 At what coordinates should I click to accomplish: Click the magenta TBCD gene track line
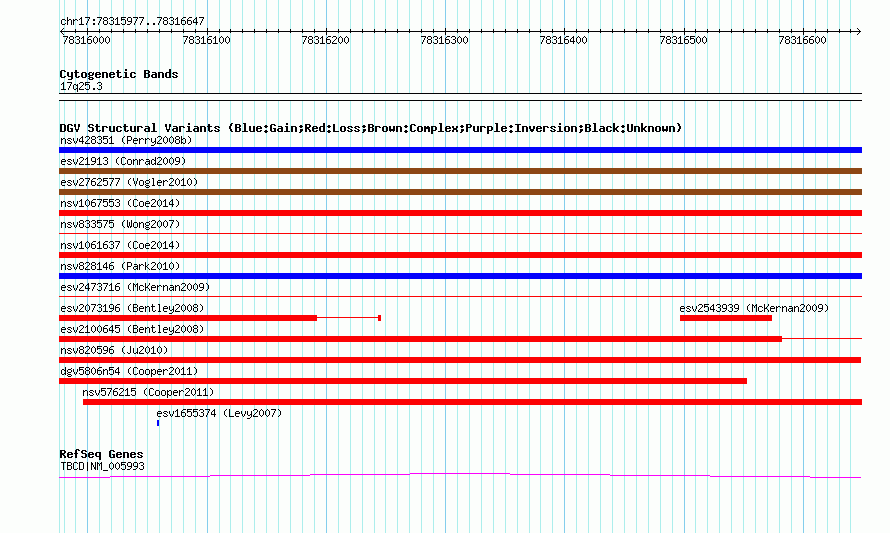tap(460, 476)
